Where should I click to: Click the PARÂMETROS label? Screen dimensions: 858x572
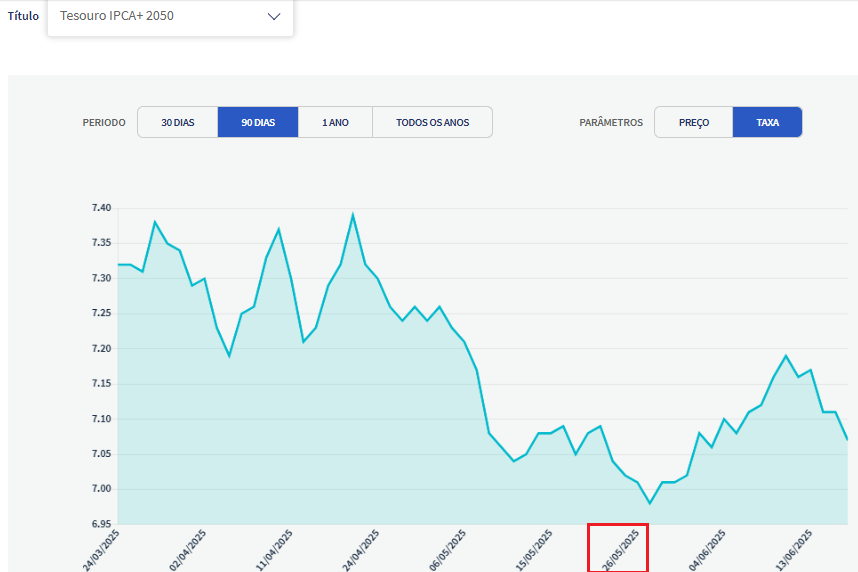click(611, 123)
